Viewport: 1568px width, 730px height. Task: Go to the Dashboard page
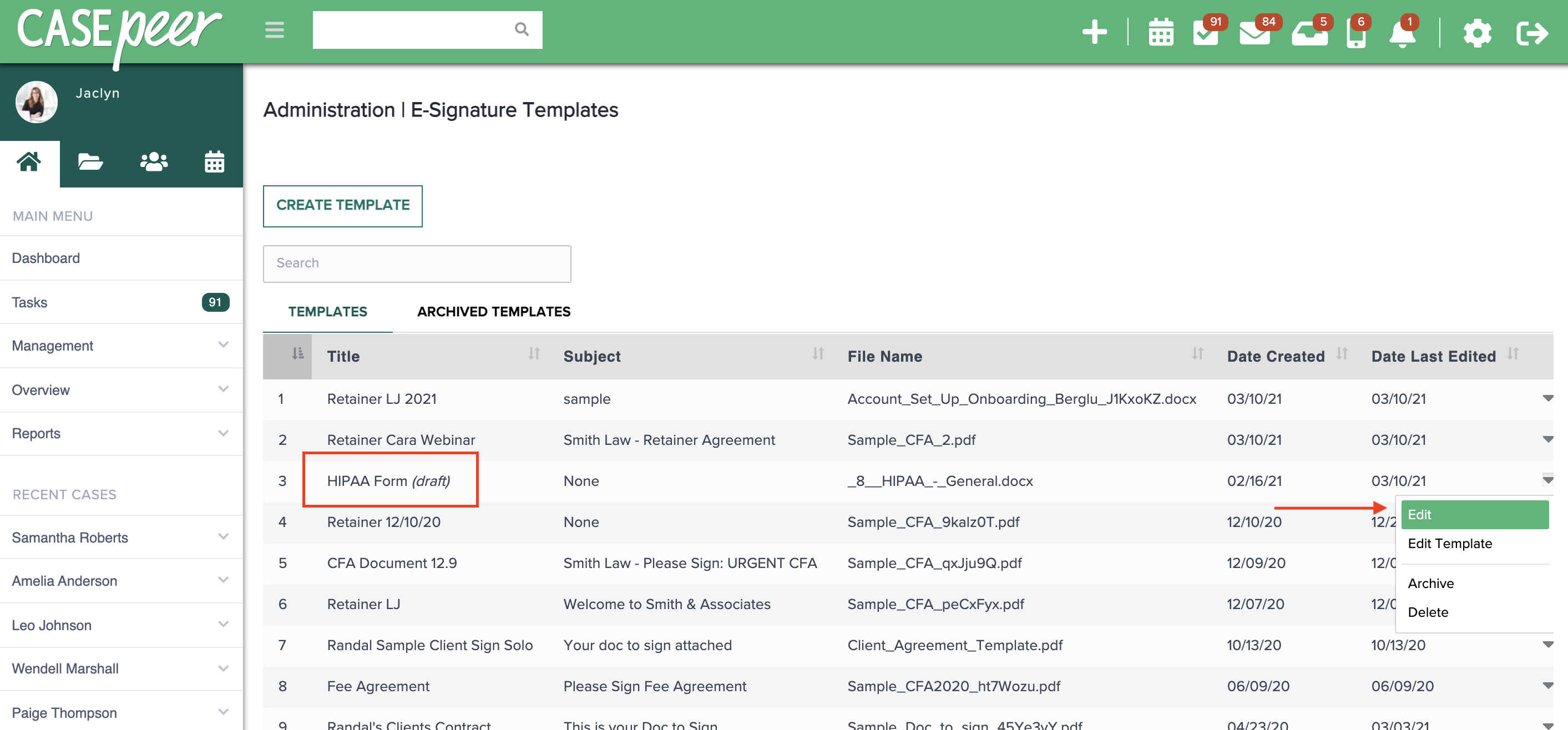coord(45,258)
